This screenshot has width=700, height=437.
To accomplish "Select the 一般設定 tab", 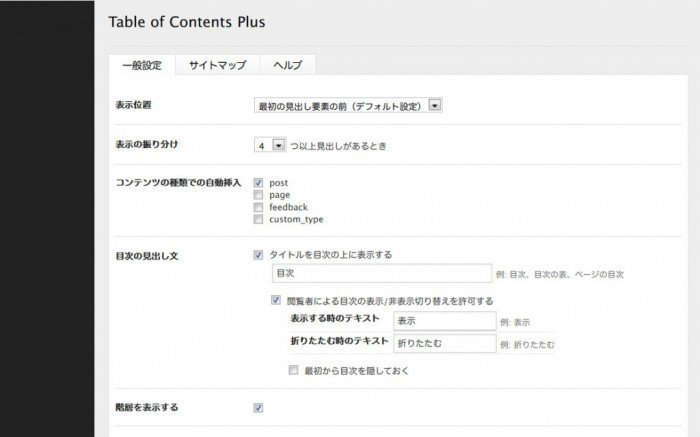I will pyautogui.click(x=142, y=65).
